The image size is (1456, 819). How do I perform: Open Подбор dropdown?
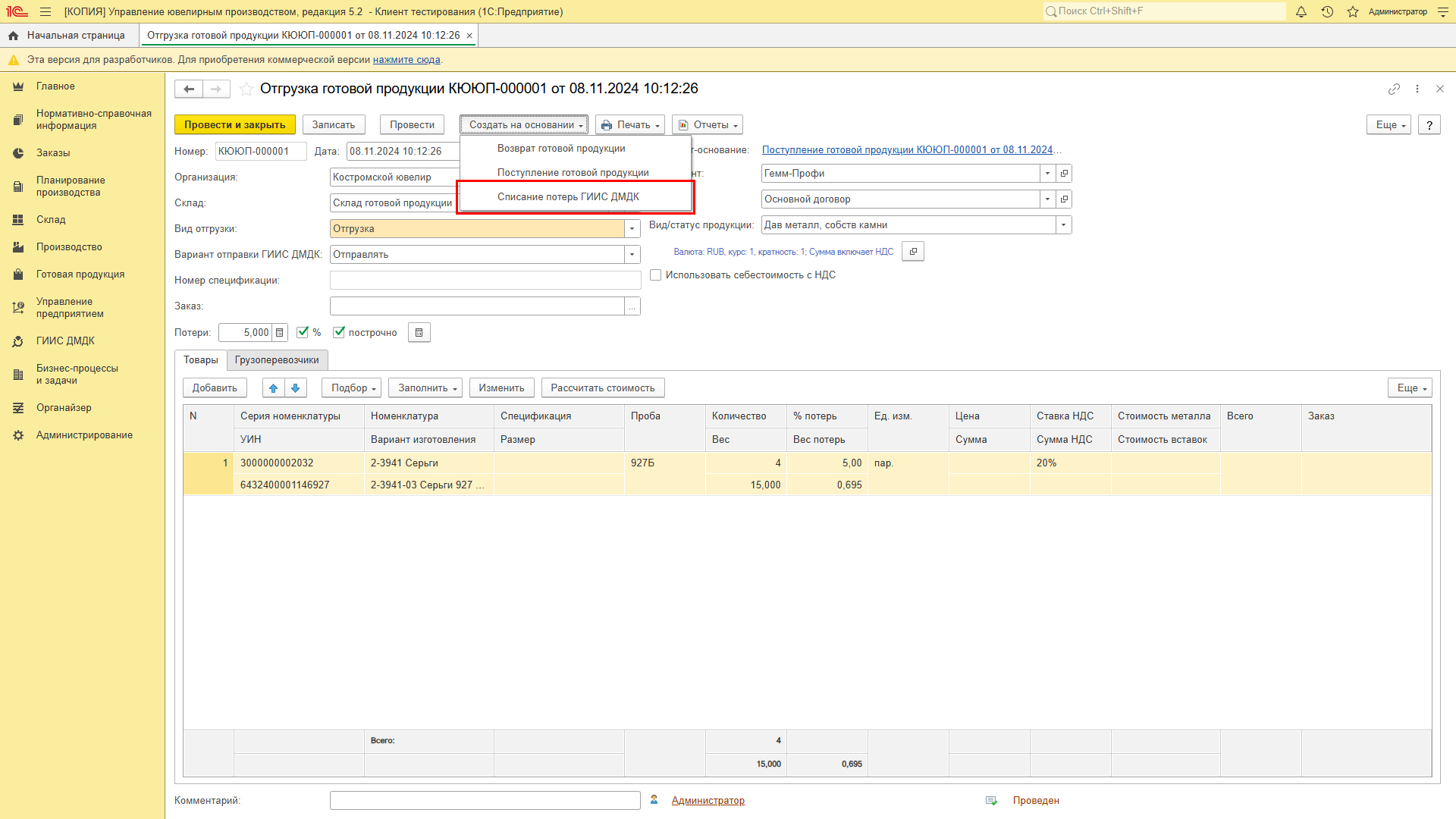352,388
